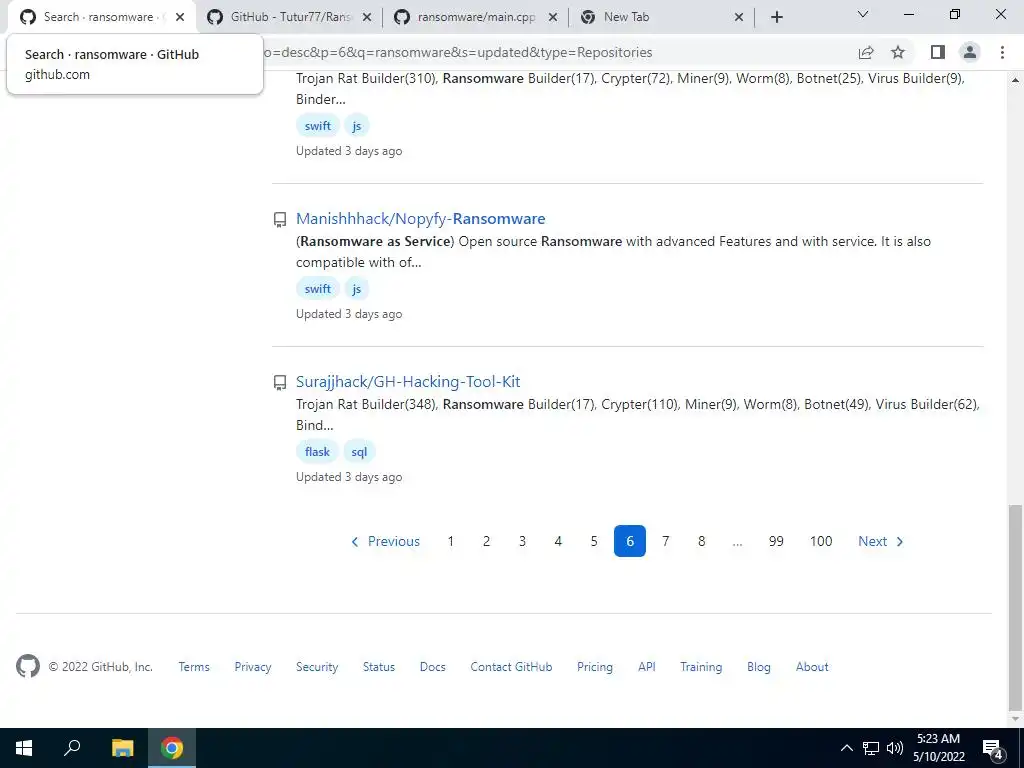Select the sql topic tag
Screen dimensions: 1024x768
pyautogui.click(x=359, y=452)
